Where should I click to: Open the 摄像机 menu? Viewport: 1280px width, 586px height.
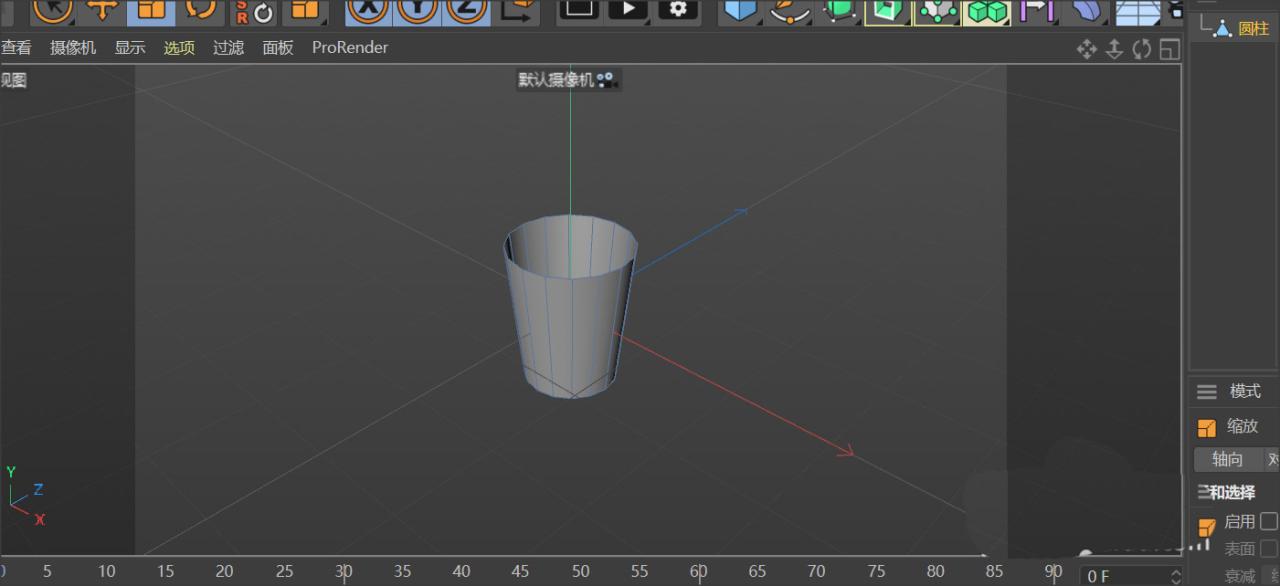(x=72, y=47)
